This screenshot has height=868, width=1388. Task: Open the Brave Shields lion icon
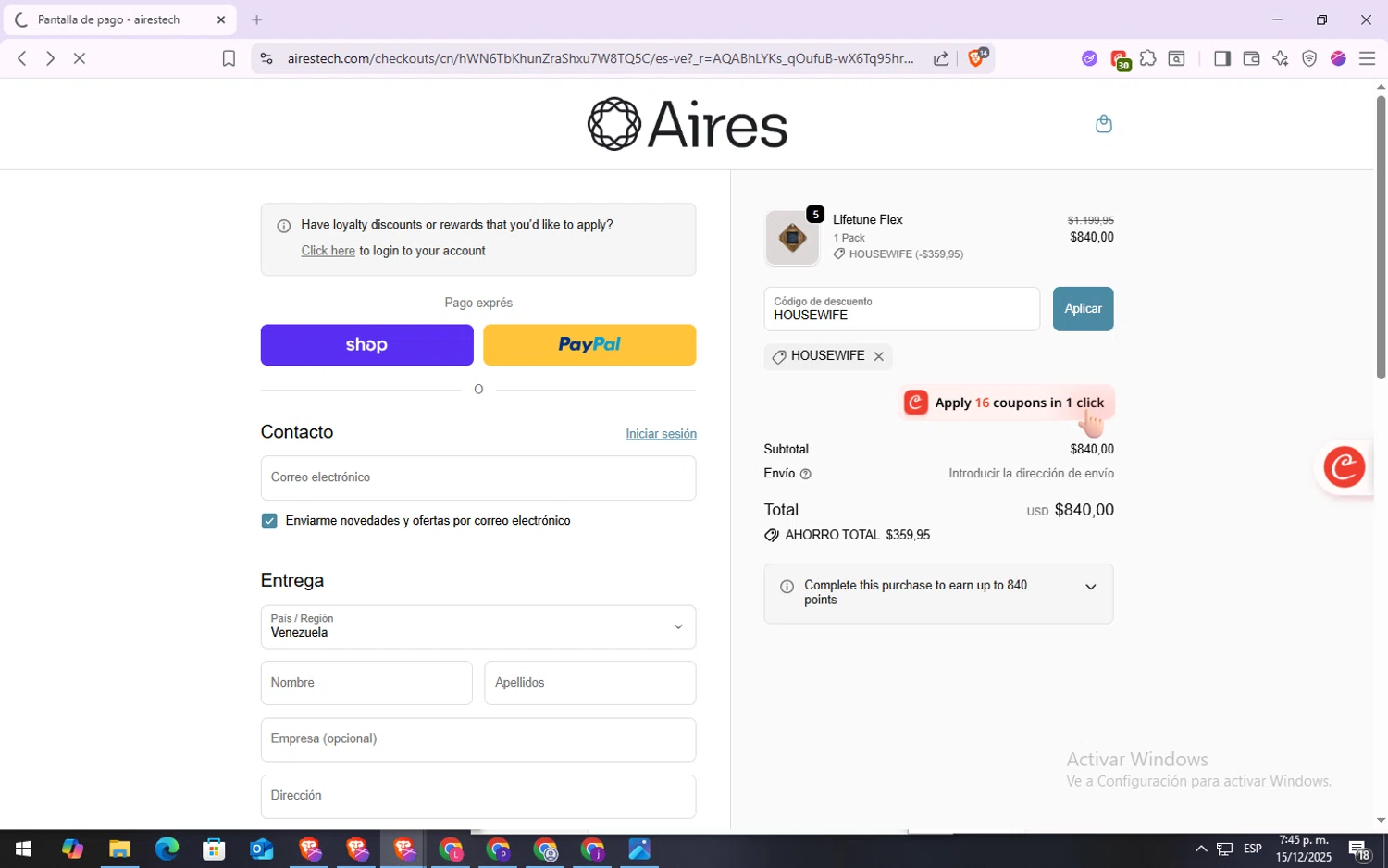pos(977,57)
